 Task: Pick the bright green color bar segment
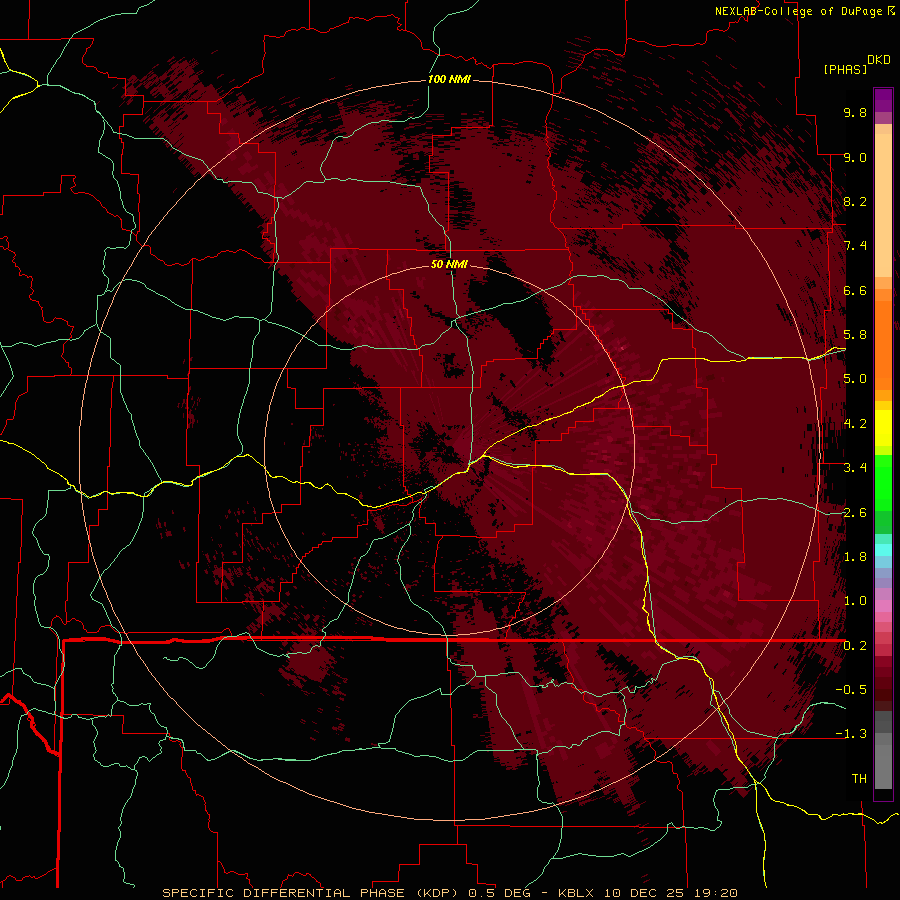883,482
